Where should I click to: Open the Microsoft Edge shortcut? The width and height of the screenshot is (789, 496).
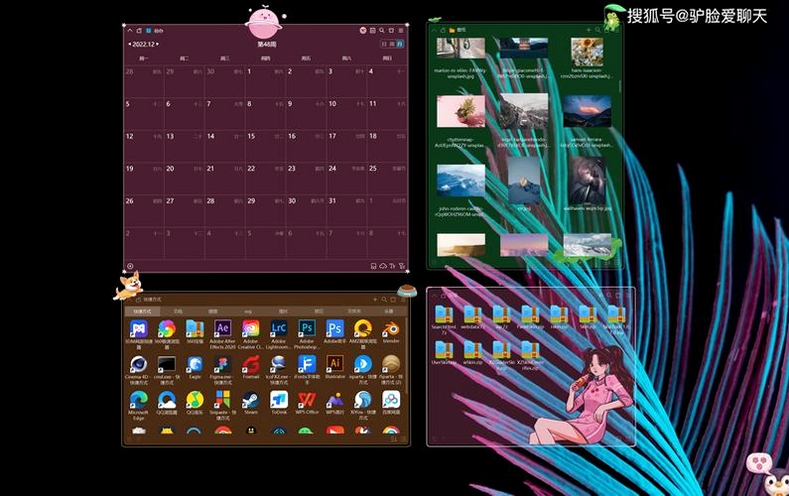[x=138, y=400]
